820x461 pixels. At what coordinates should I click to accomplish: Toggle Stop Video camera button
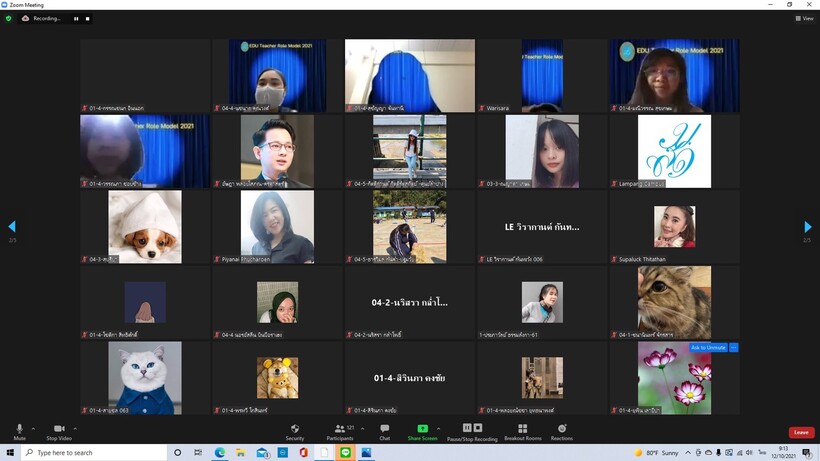pos(58,429)
